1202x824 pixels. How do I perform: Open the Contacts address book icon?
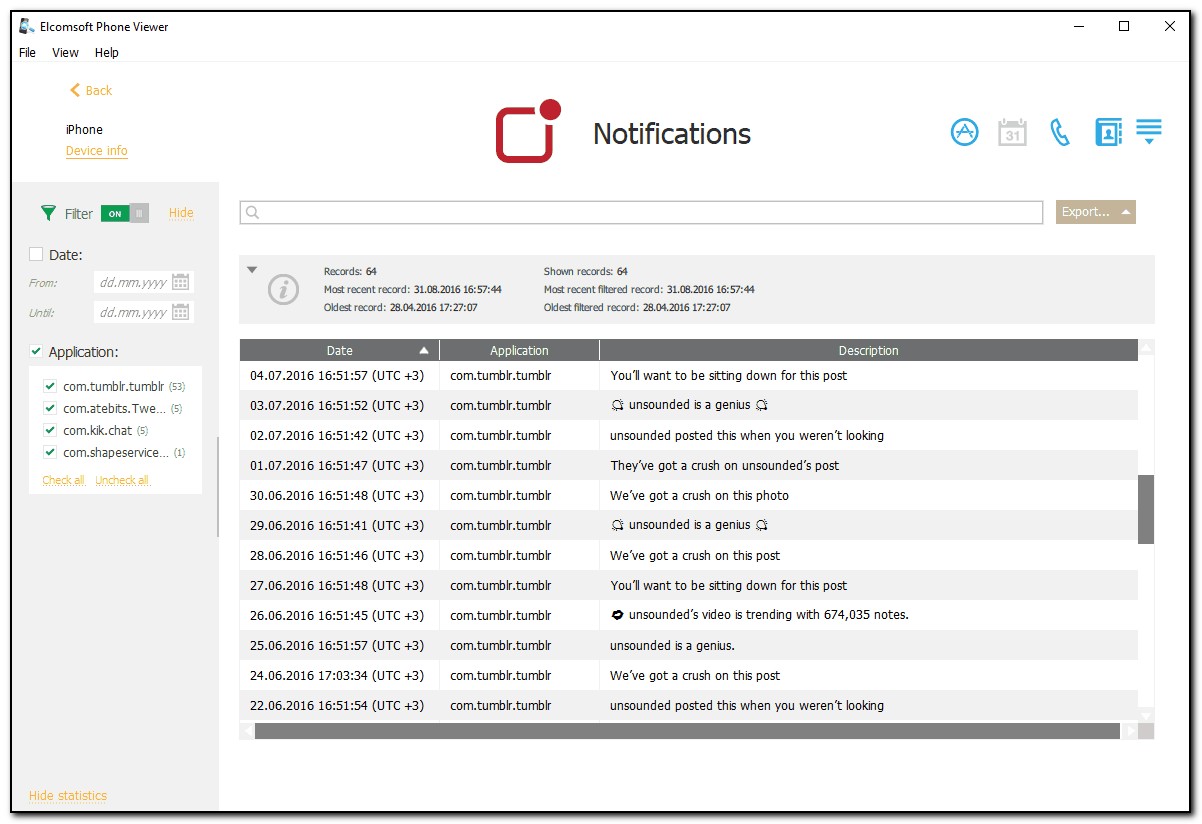pos(1108,132)
